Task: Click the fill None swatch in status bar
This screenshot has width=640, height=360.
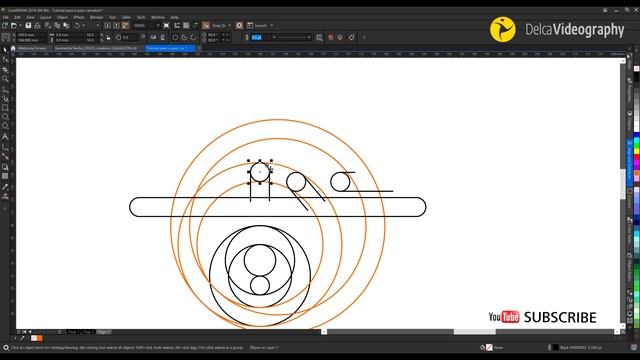Action: pos(489,348)
